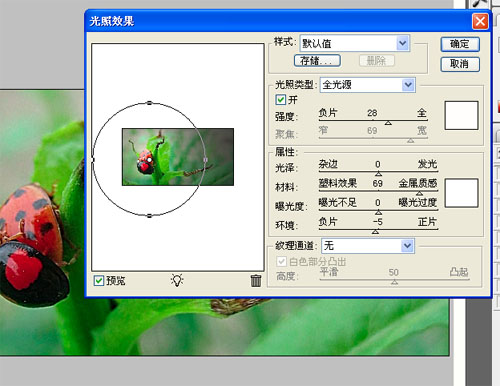Click the bottom handle of light circle
The image size is (500, 386).
149,216
